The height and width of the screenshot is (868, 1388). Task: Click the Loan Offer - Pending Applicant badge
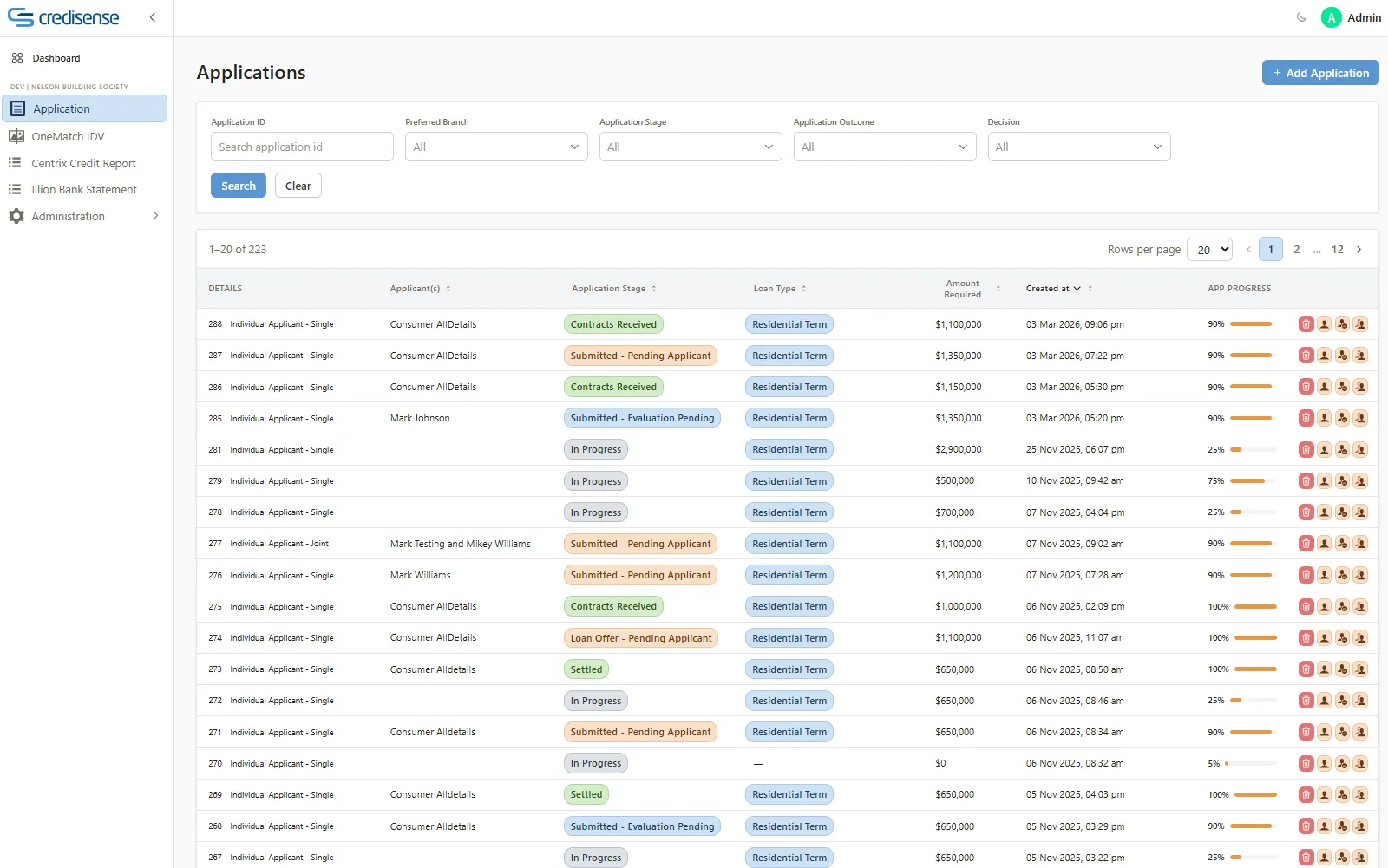641,638
